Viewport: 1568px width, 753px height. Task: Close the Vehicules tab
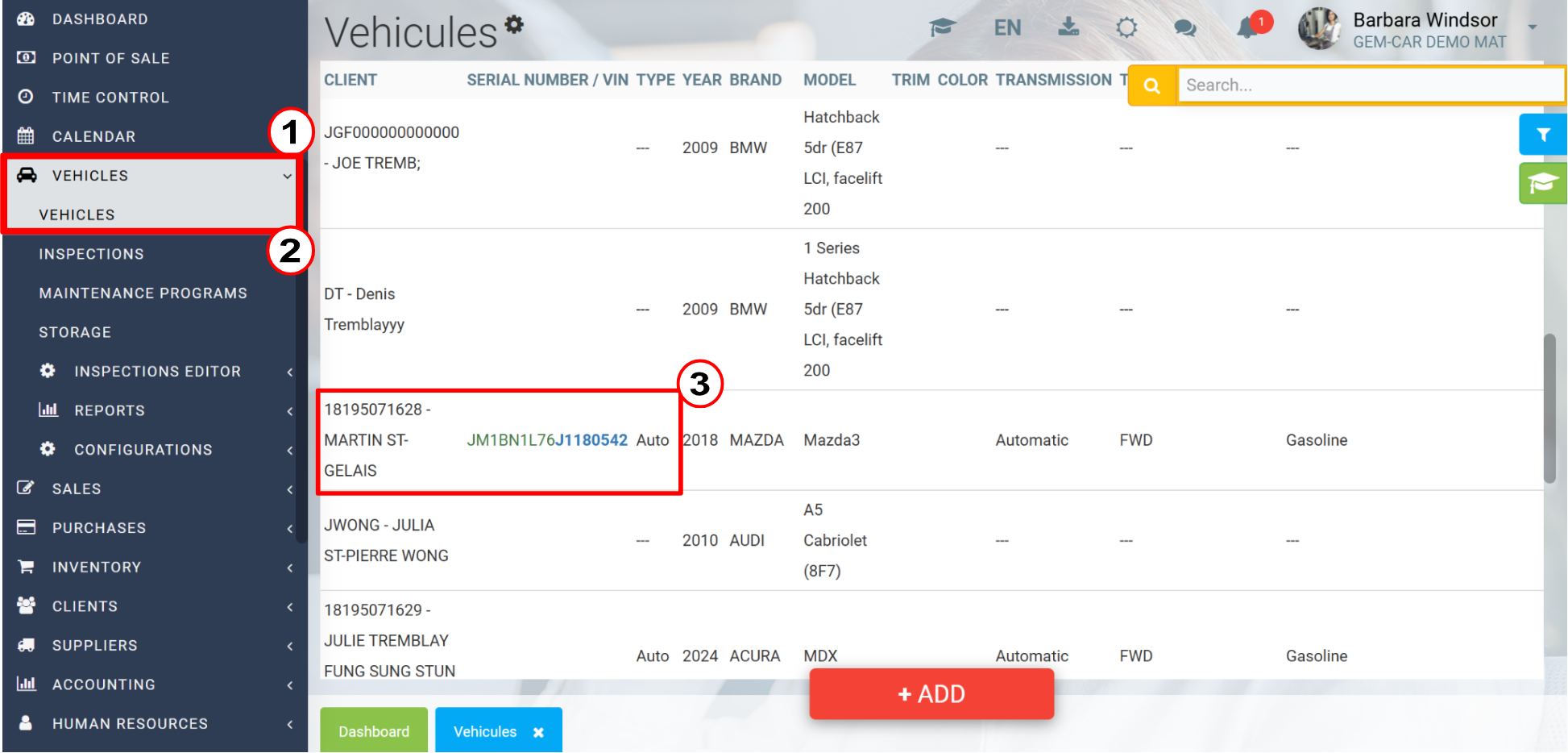538,732
